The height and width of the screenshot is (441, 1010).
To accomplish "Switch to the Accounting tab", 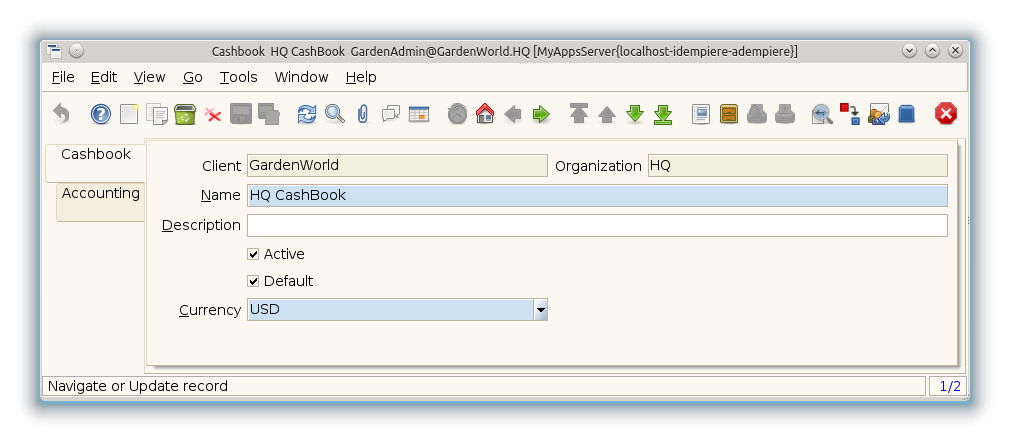I will (x=100, y=194).
